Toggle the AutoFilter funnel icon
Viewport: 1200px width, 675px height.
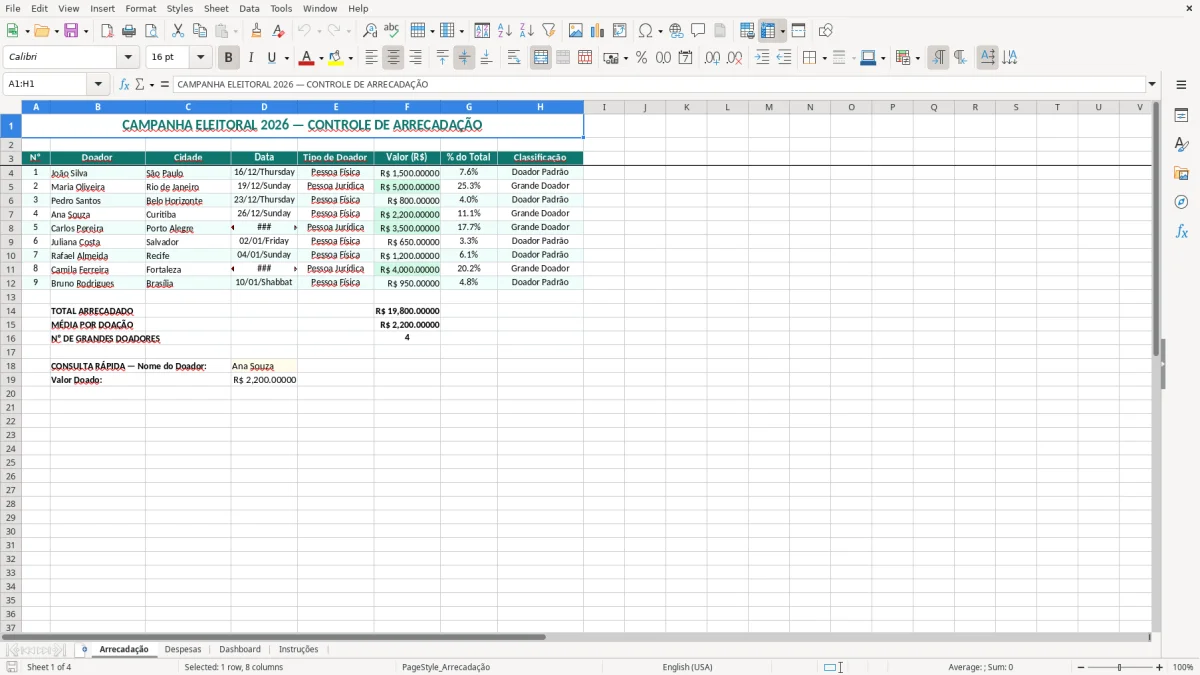[x=549, y=31]
